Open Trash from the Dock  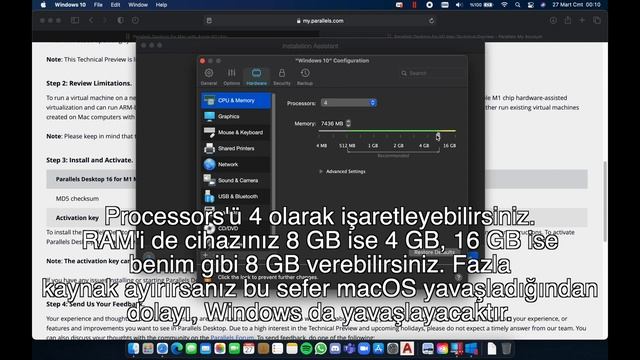pyautogui.click(x=506, y=349)
